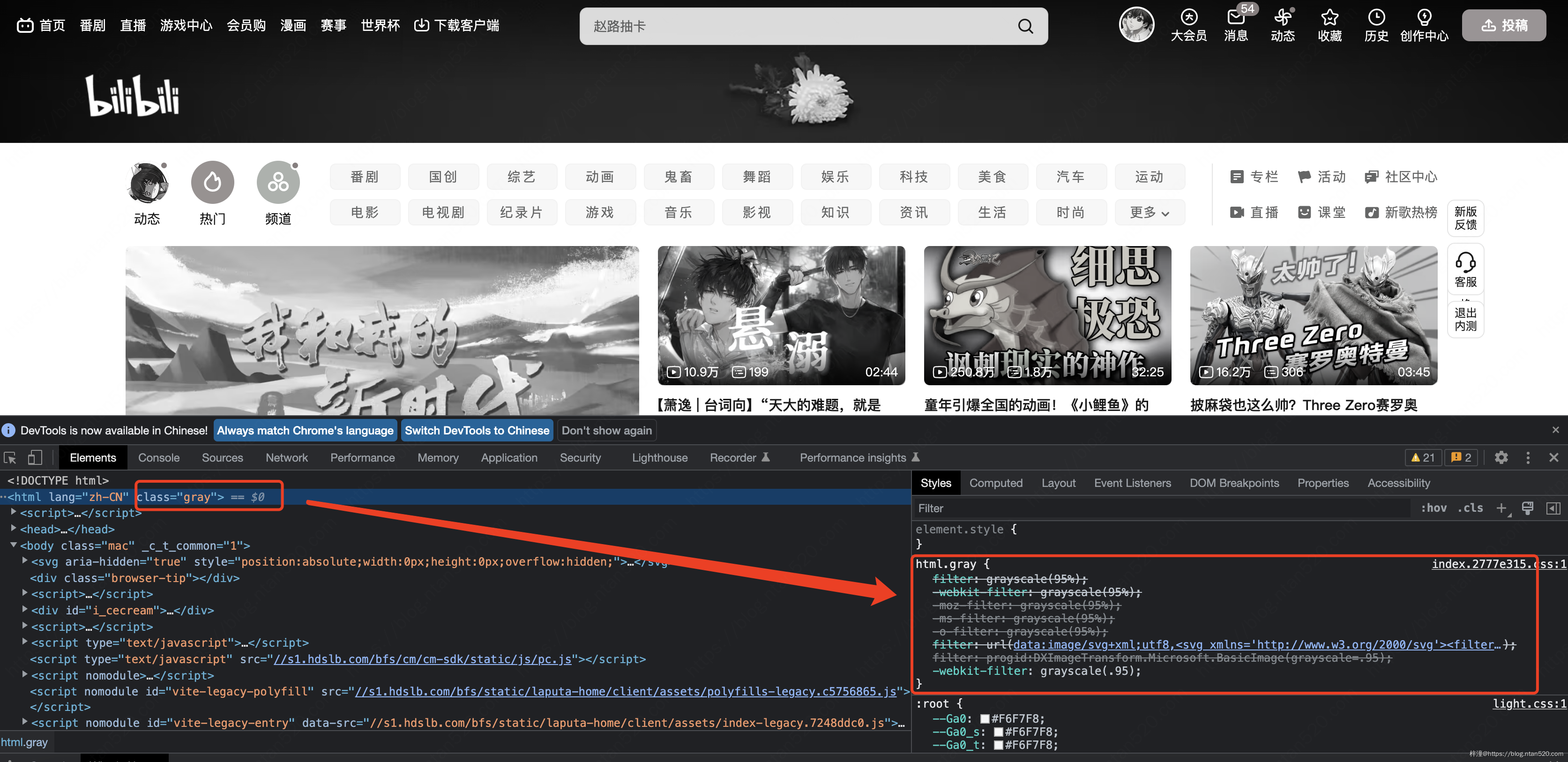The height and width of the screenshot is (762, 1568).
Task: Open Lighthouse tab
Action: pyautogui.click(x=660, y=458)
